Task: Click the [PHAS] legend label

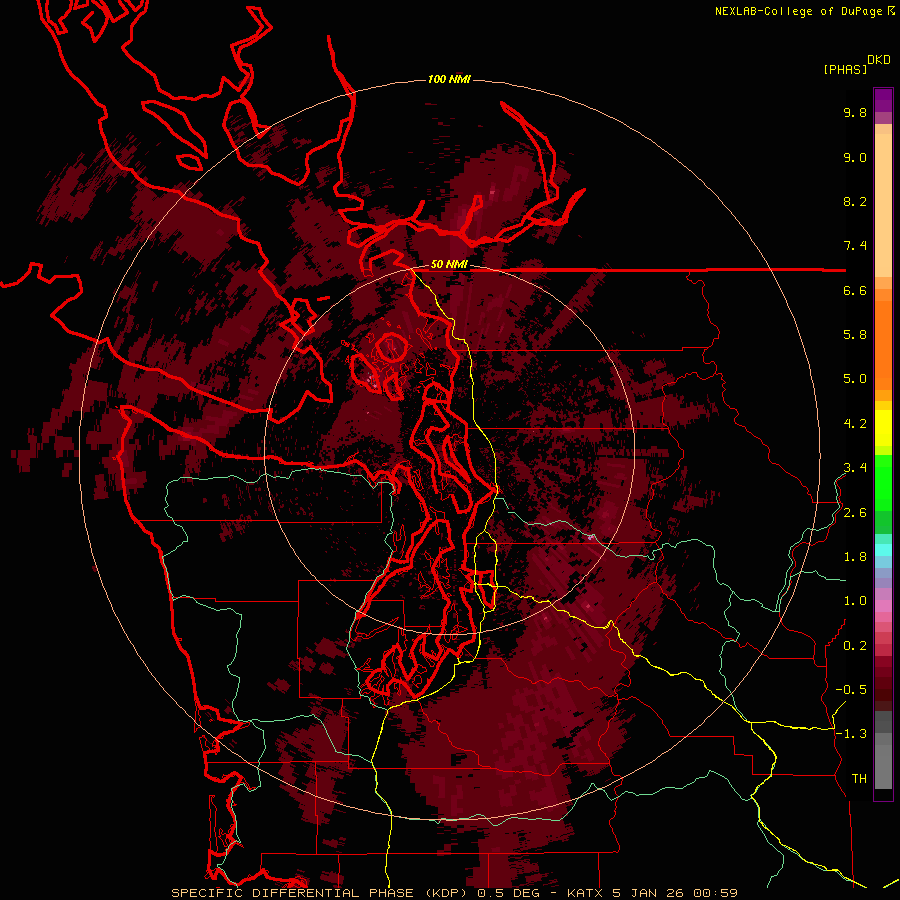Action: [845, 69]
